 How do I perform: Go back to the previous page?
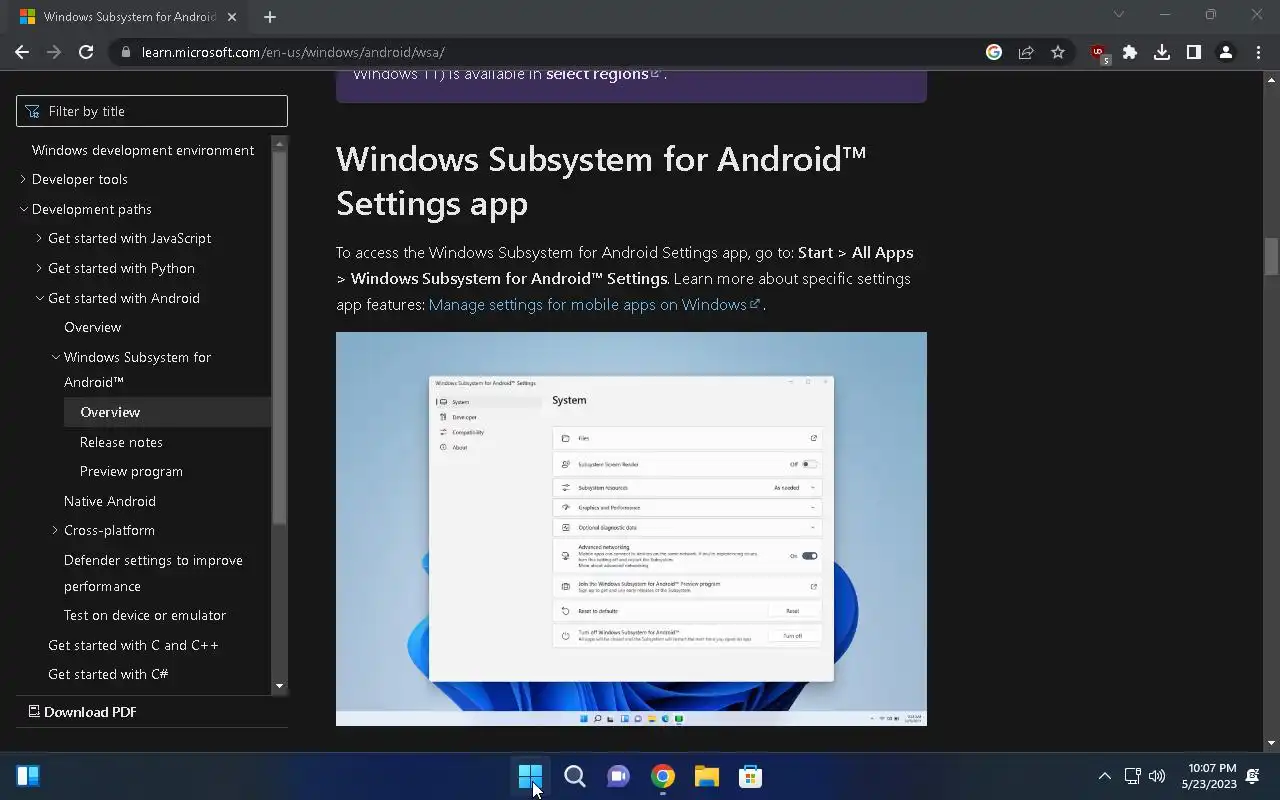point(22,52)
